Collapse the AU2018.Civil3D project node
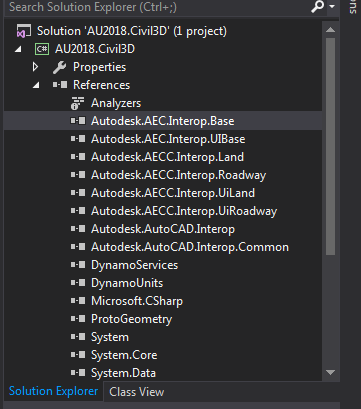 click(x=18, y=49)
